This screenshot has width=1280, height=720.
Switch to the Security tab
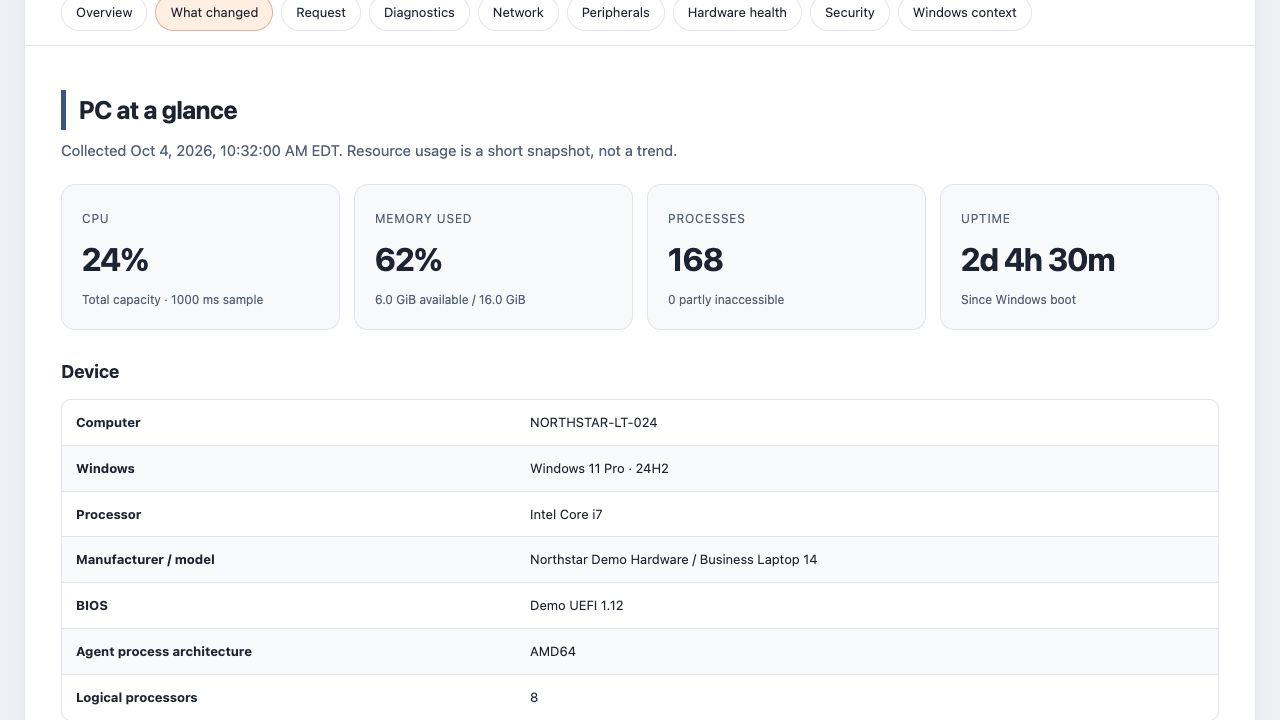tap(850, 13)
